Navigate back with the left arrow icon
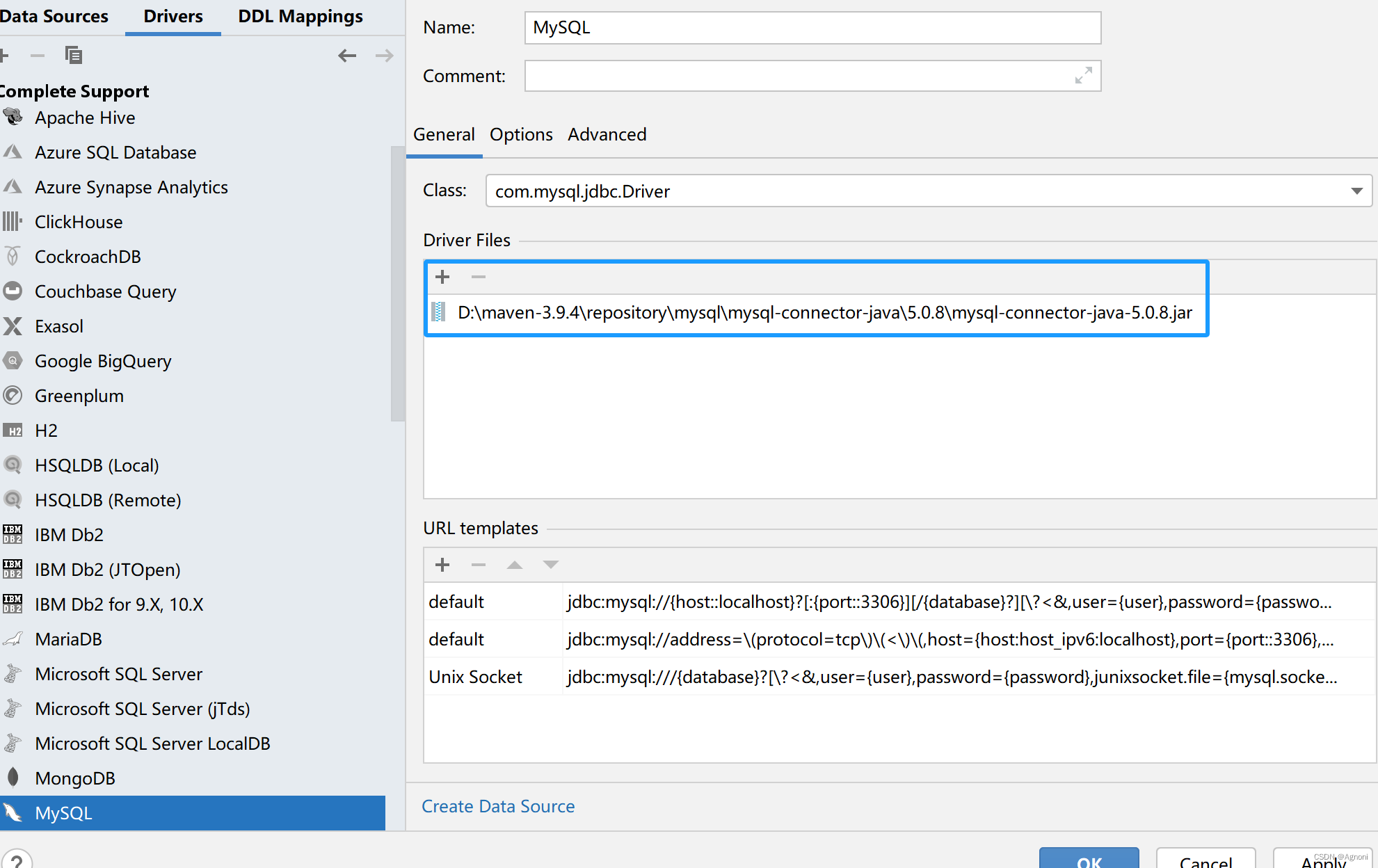1378x868 pixels. (346, 56)
